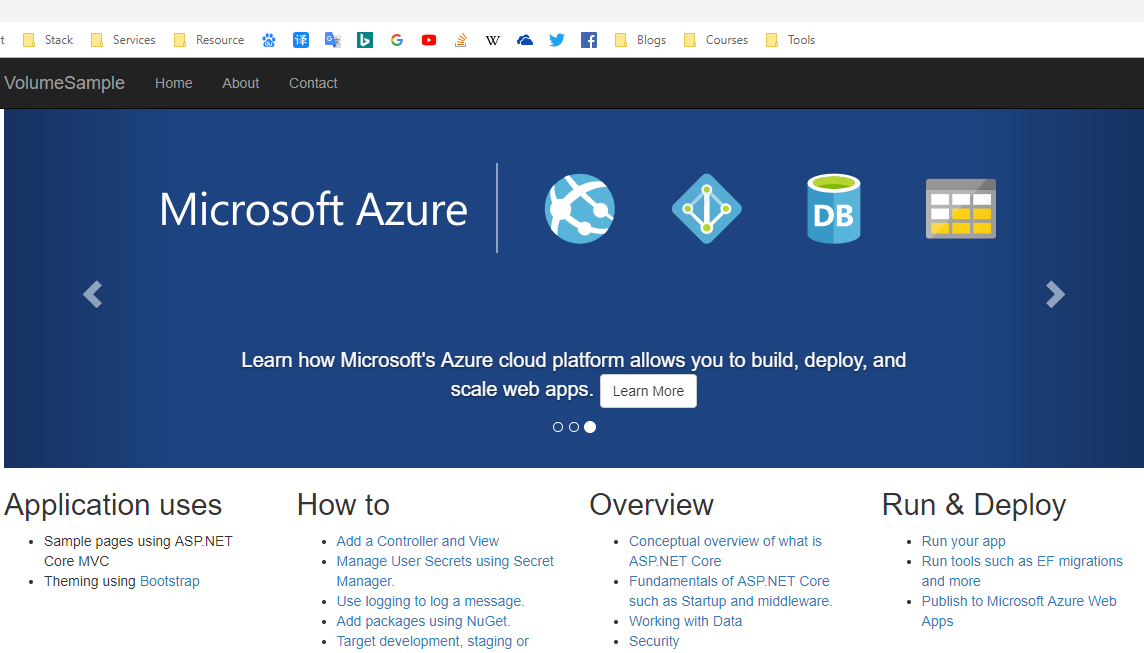
Task: Open the VolumeSample brand link
Action: [x=64, y=83]
